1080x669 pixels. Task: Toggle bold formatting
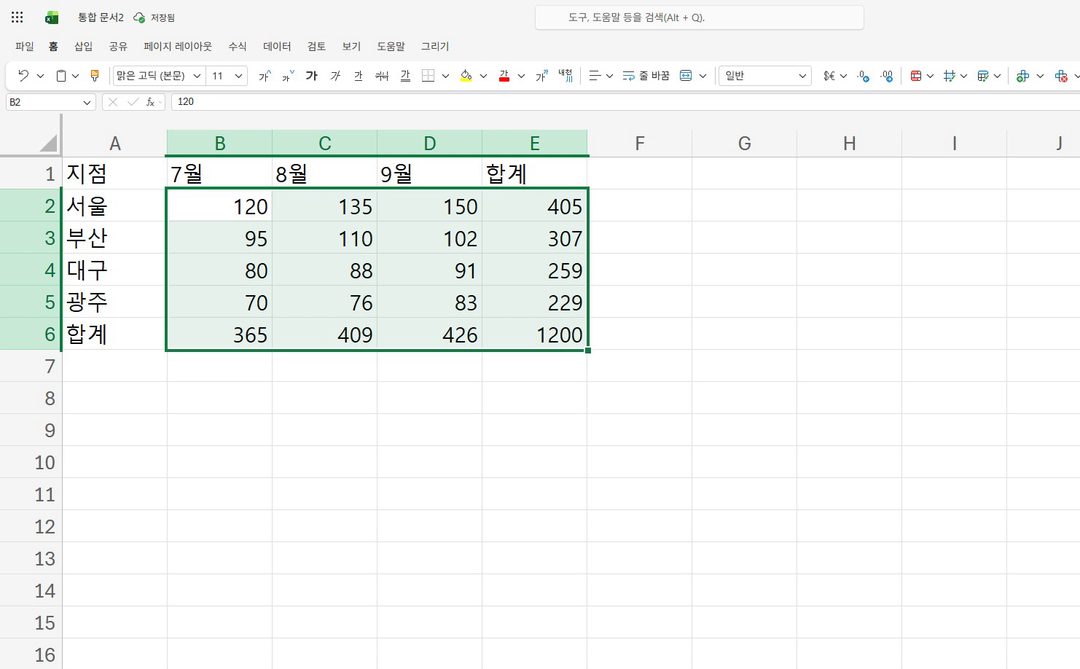tap(312, 76)
